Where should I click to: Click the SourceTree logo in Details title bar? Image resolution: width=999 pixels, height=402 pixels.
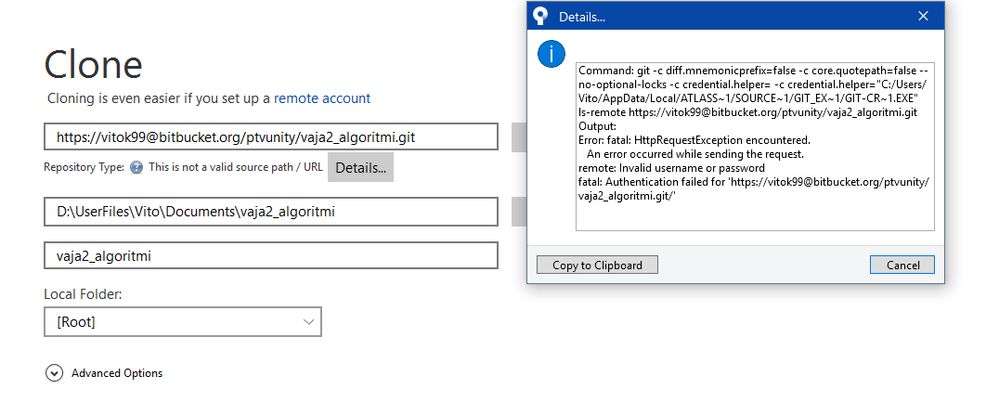pyautogui.click(x=541, y=17)
